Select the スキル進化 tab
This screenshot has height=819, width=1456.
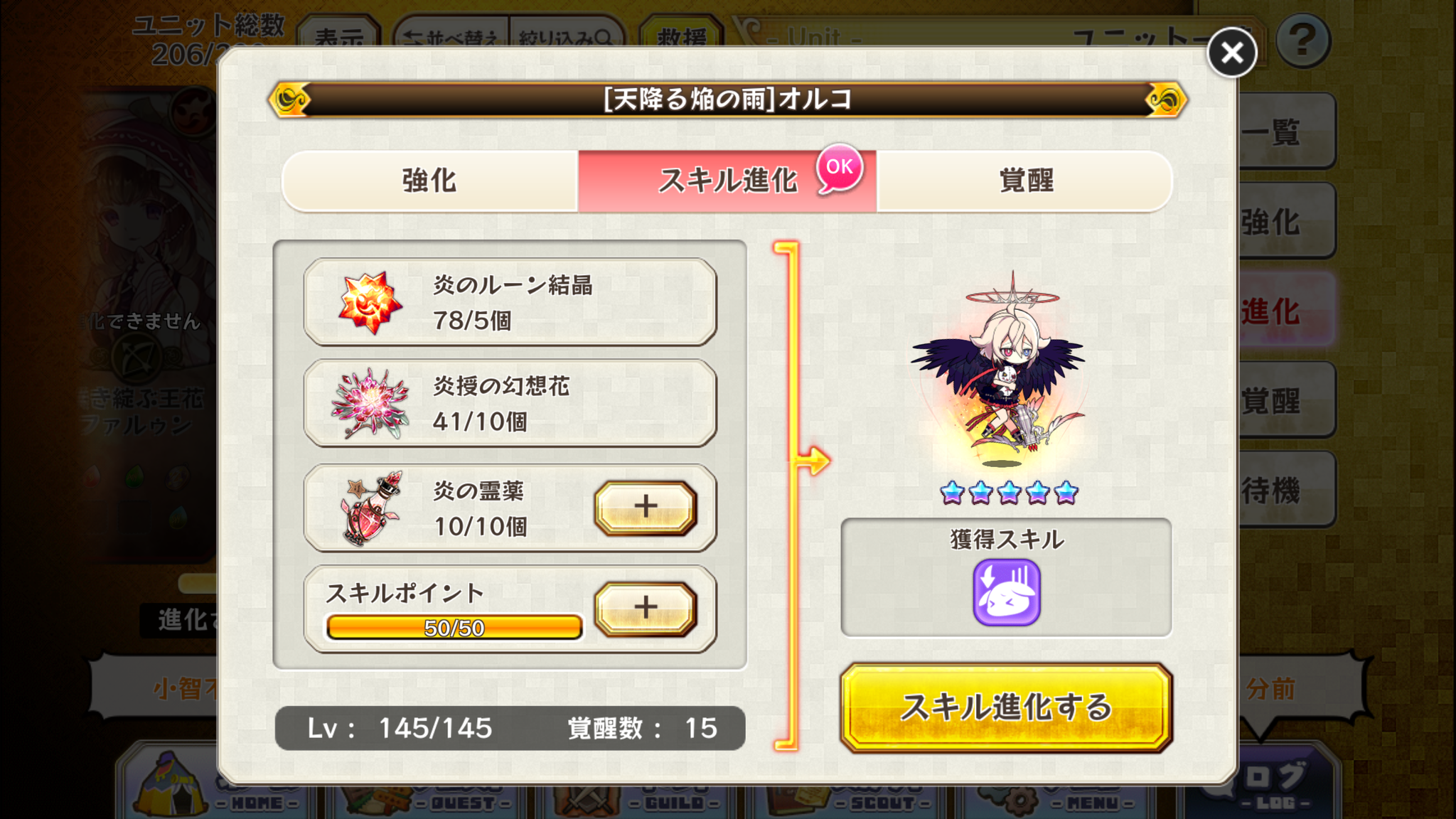coord(727,181)
